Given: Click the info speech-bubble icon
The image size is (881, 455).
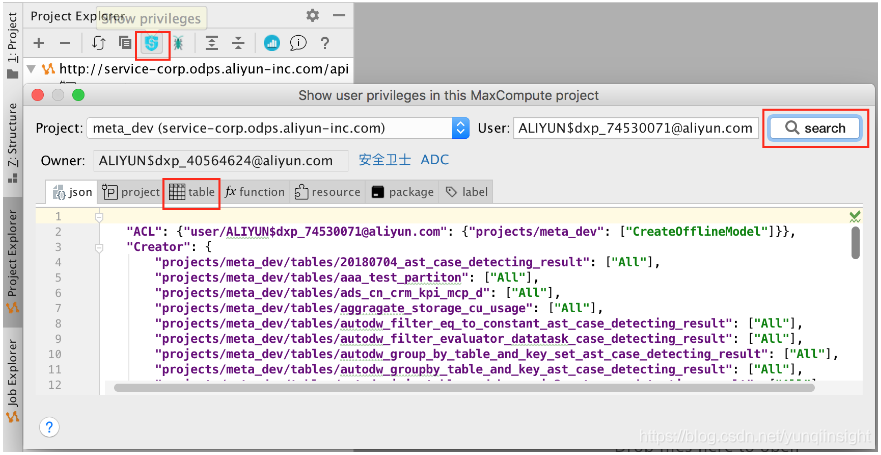Looking at the screenshot, I should [298, 43].
